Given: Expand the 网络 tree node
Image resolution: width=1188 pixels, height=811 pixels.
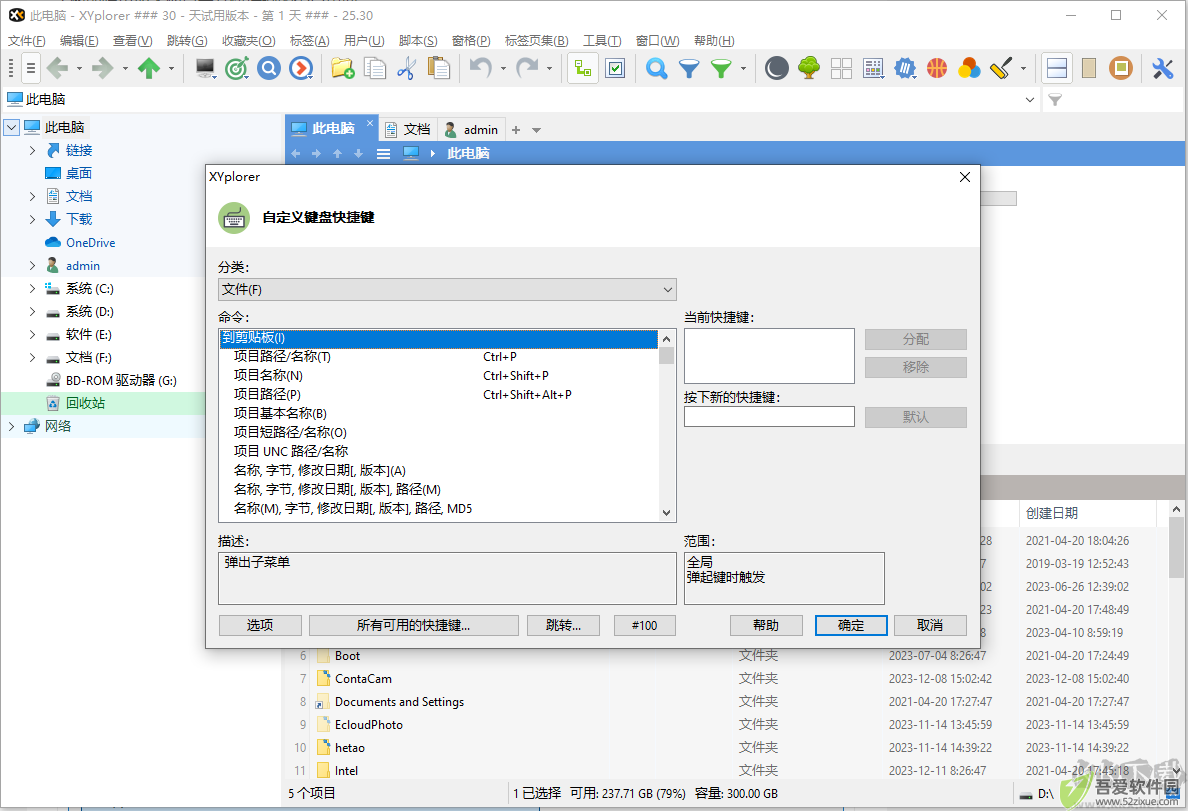Looking at the screenshot, I should (11, 427).
